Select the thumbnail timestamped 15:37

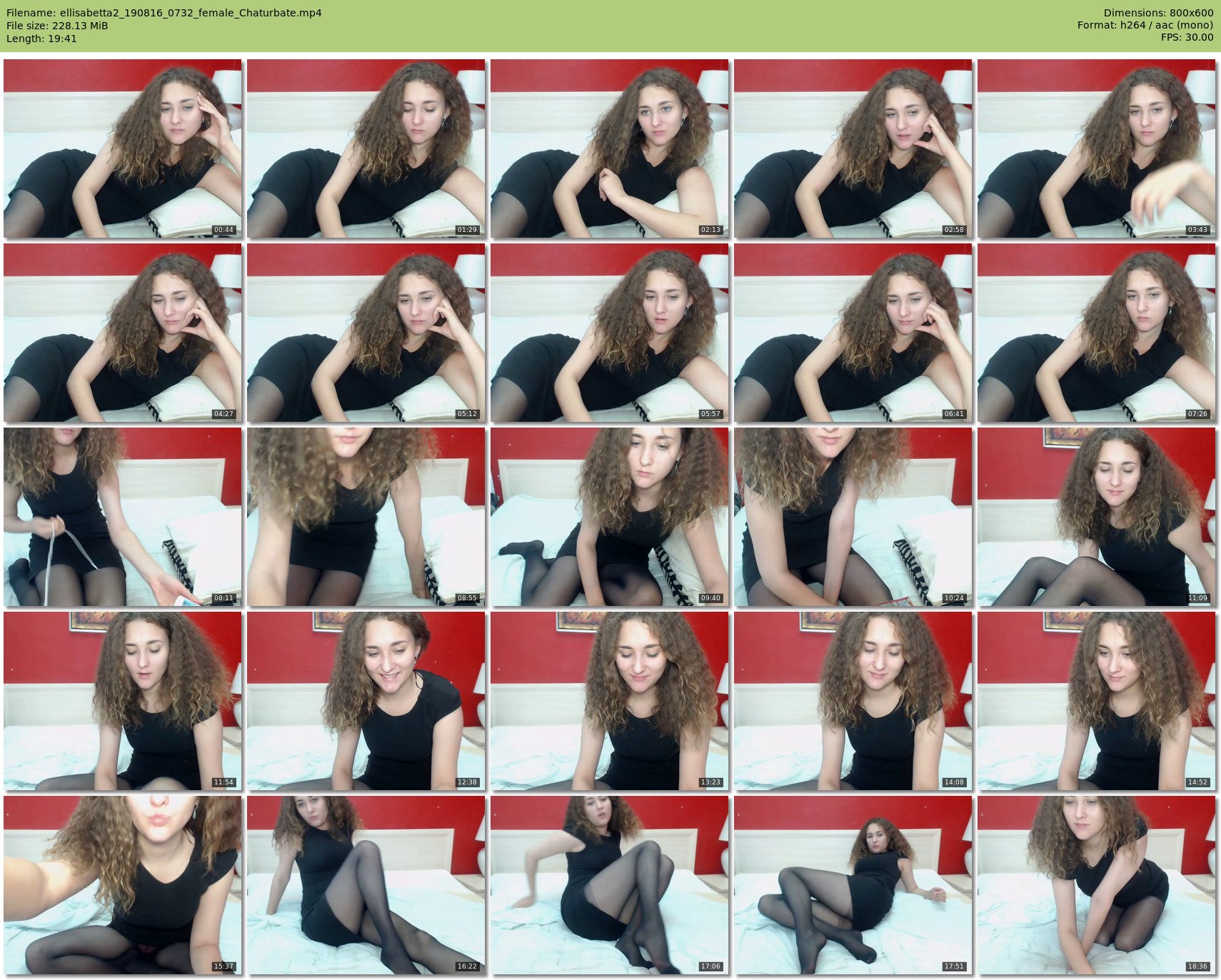coord(123,885)
